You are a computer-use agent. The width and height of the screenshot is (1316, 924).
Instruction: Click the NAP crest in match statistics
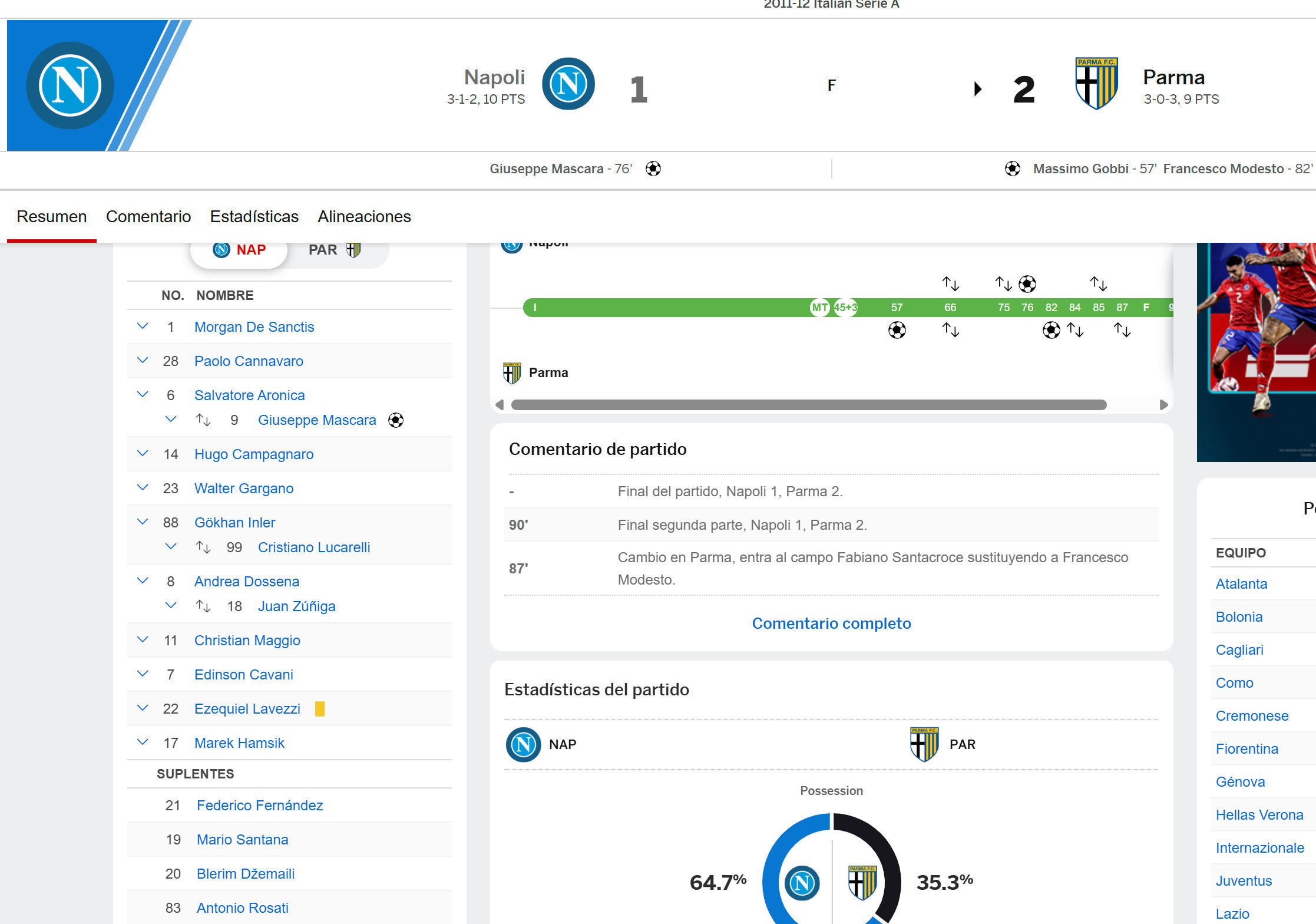(523, 744)
